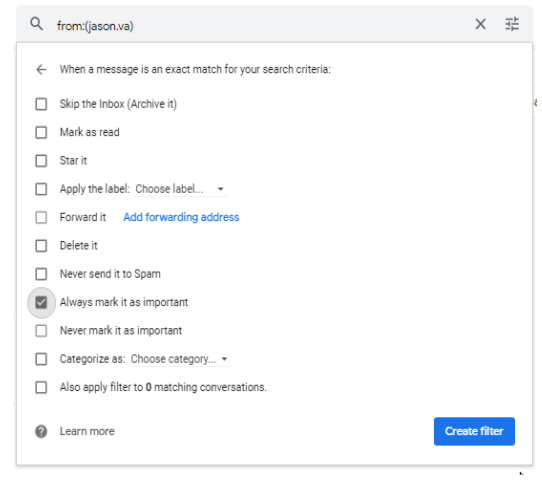
Task: Tick the Star it checkbox
Action: (41, 161)
